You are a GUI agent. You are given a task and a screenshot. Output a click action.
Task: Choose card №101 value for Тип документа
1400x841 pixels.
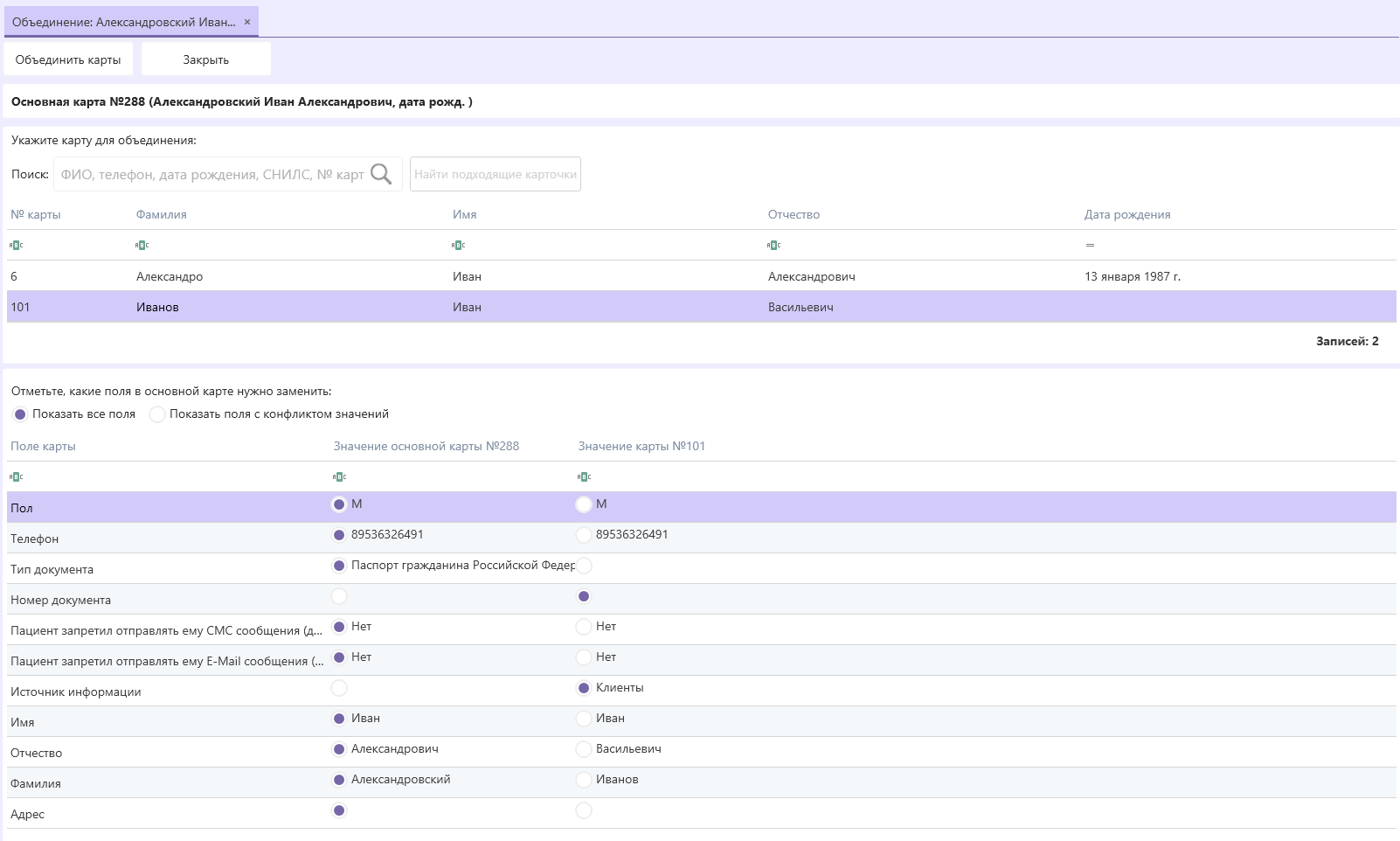click(584, 566)
